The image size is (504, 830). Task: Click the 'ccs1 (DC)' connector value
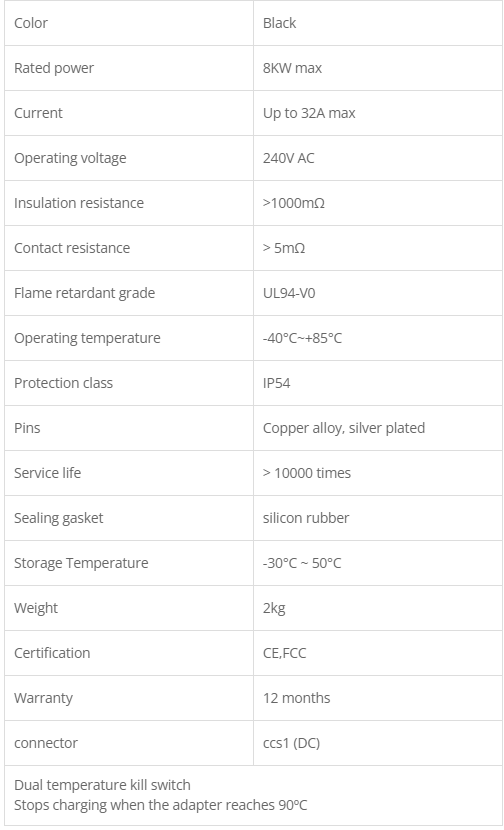pos(292,743)
